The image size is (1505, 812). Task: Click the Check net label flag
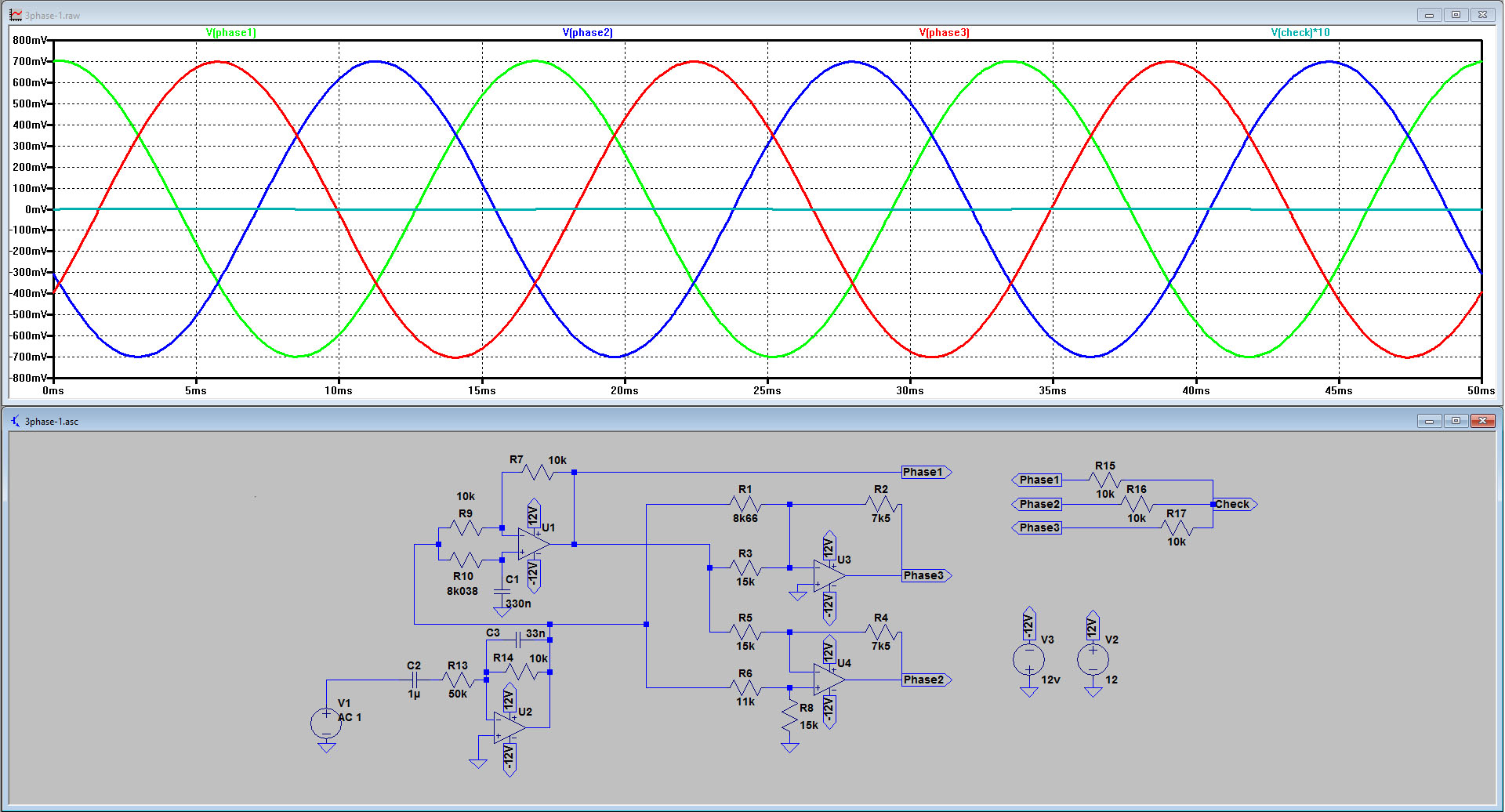1235,504
